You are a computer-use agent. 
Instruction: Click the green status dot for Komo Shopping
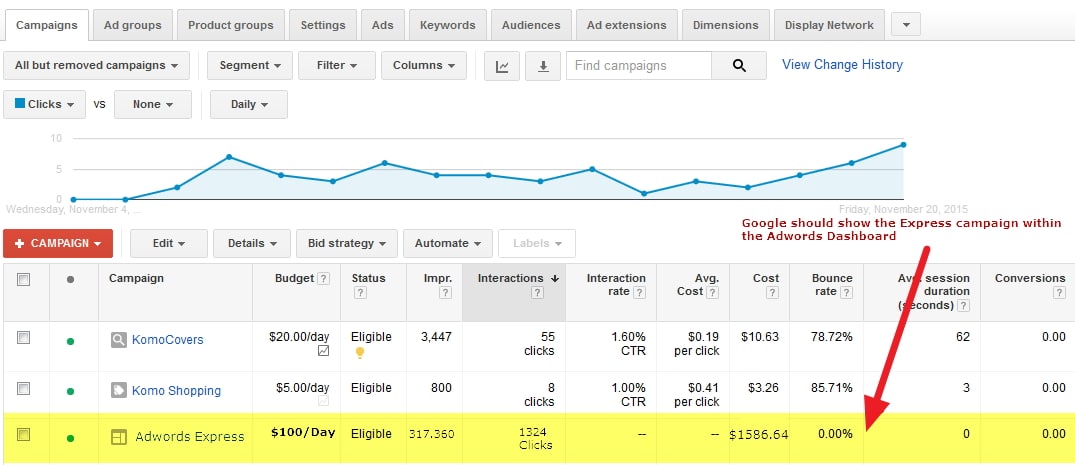pos(70,392)
